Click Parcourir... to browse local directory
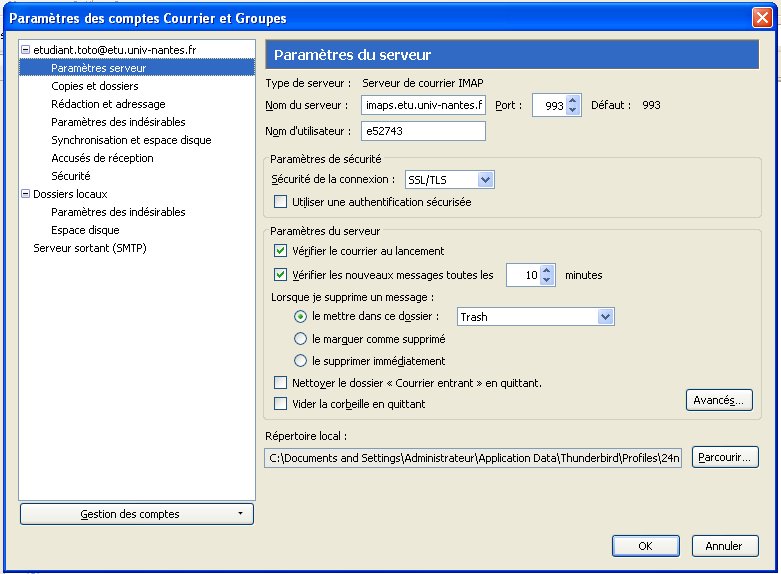 pos(724,458)
